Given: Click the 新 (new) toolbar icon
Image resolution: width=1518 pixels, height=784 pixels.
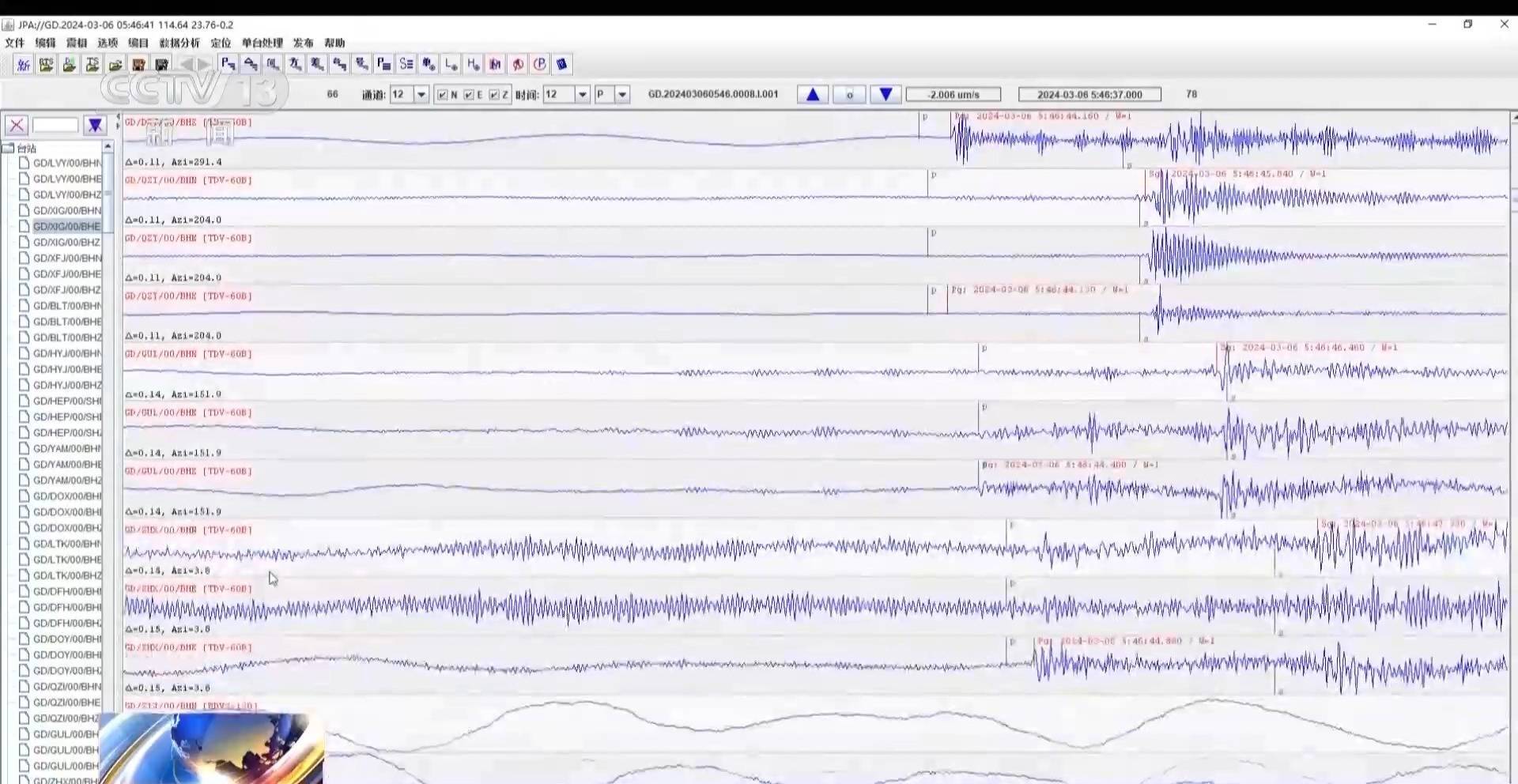Looking at the screenshot, I should pos(24,64).
